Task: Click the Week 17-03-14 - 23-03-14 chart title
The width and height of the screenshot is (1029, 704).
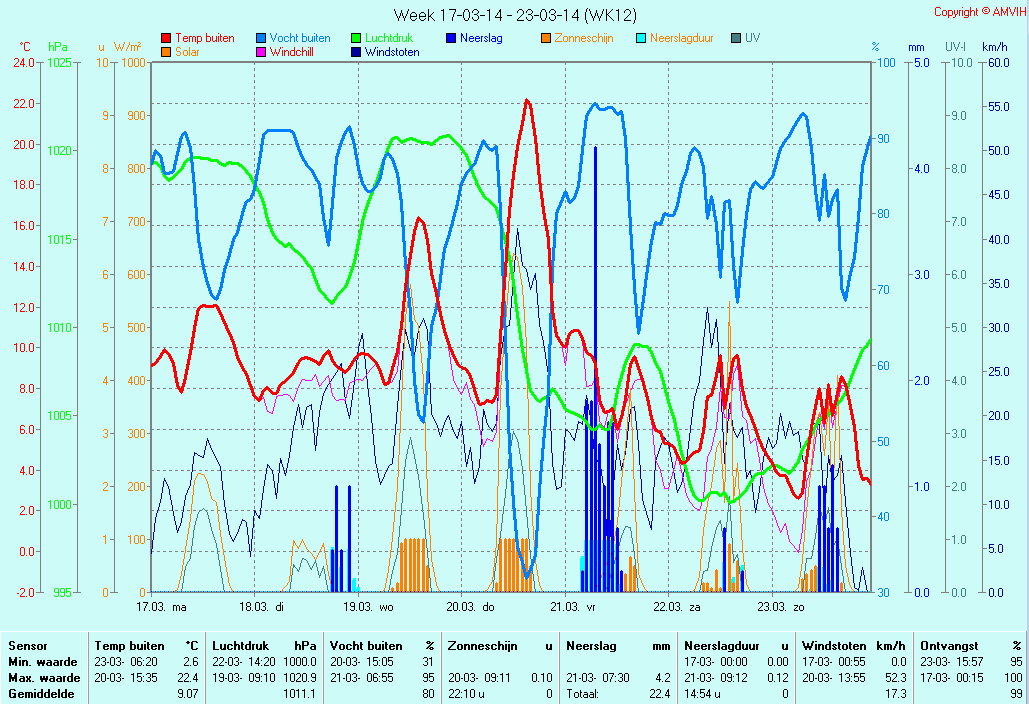Action: [x=514, y=15]
